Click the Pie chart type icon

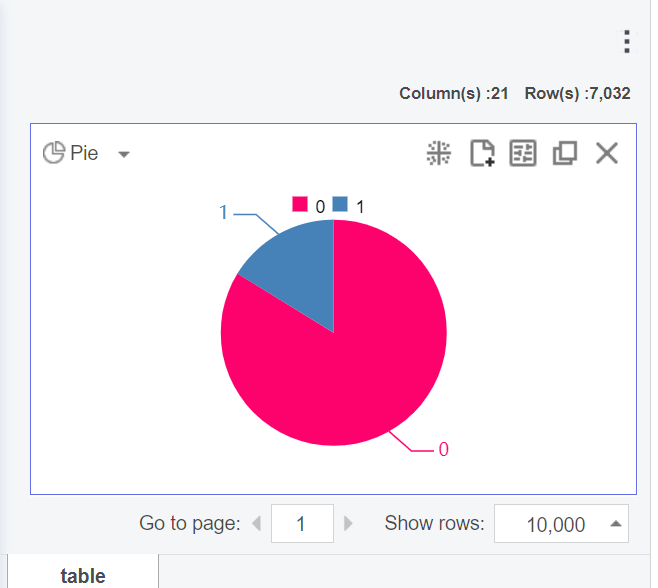pyautogui.click(x=54, y=152)
